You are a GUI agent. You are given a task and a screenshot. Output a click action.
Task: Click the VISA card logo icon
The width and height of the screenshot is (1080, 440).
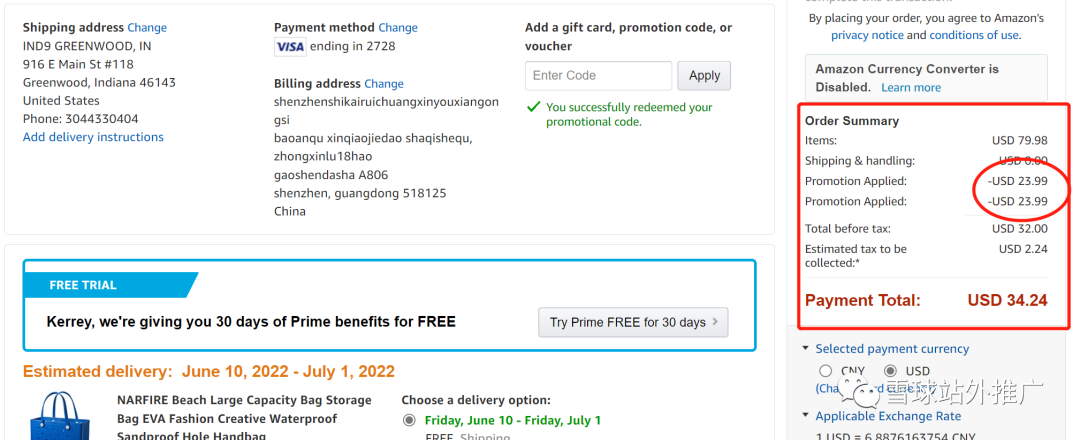point(289,46)
